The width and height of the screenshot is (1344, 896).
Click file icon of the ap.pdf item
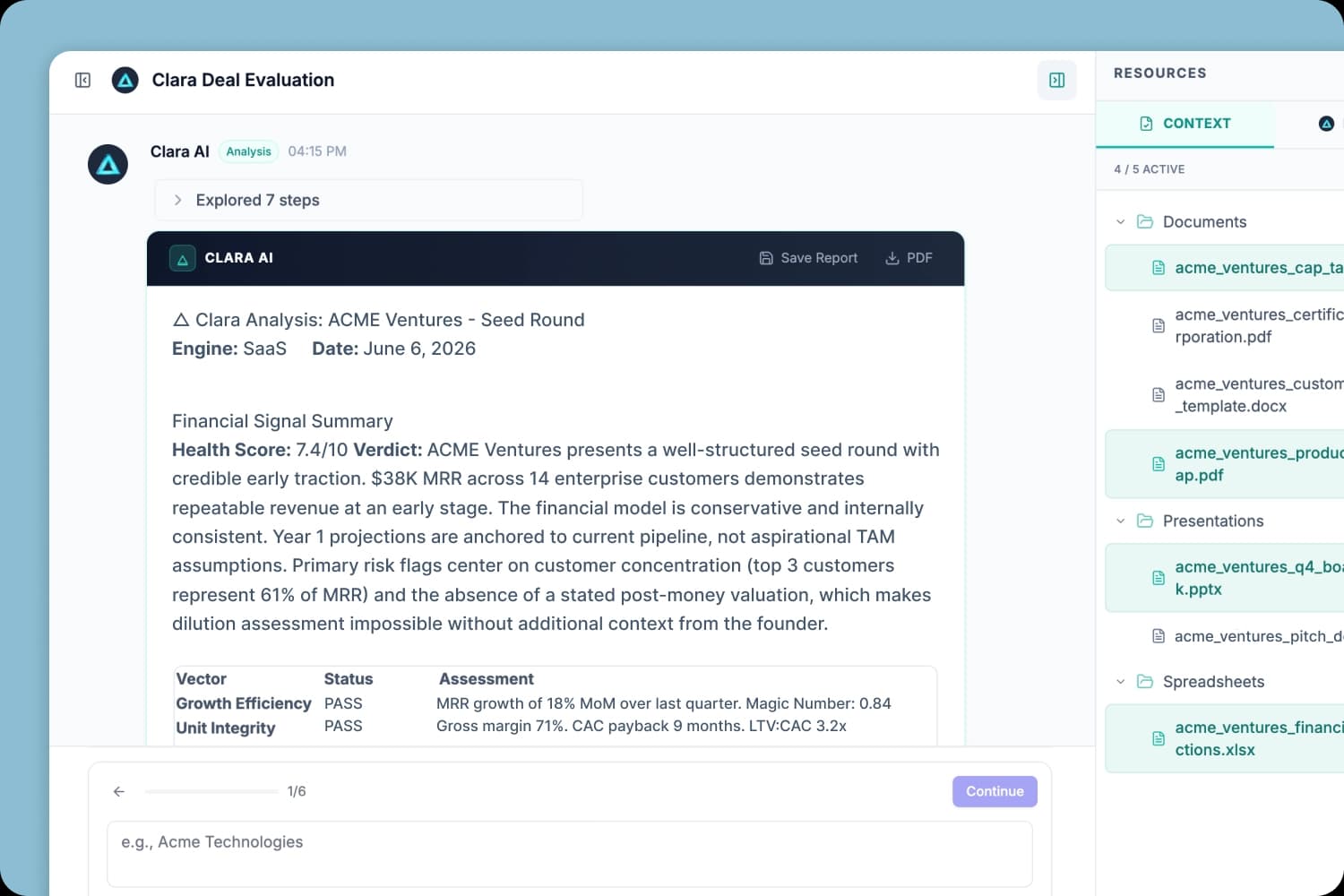pos(1159,464)
